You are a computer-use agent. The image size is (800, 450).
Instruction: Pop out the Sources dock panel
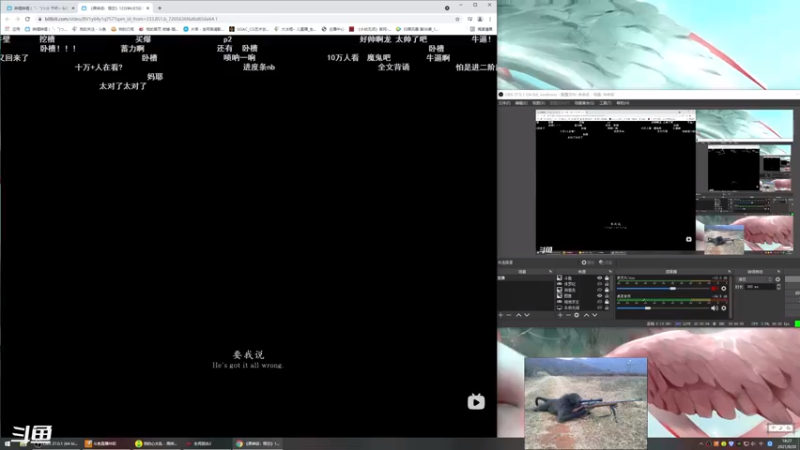[610, 271]
